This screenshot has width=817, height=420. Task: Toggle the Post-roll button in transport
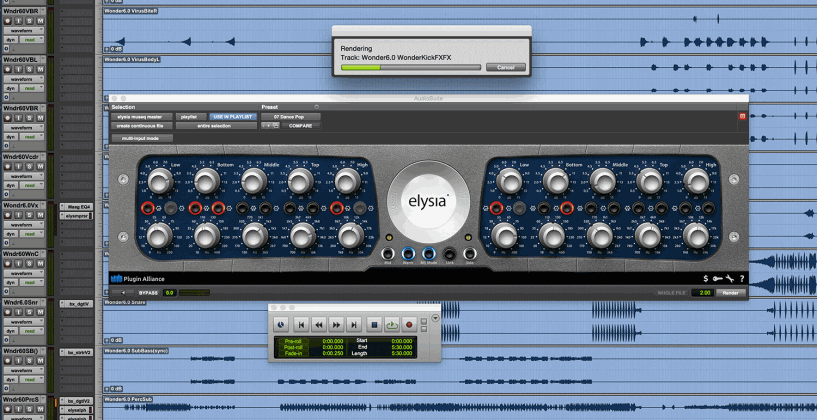tap(293, 347)
